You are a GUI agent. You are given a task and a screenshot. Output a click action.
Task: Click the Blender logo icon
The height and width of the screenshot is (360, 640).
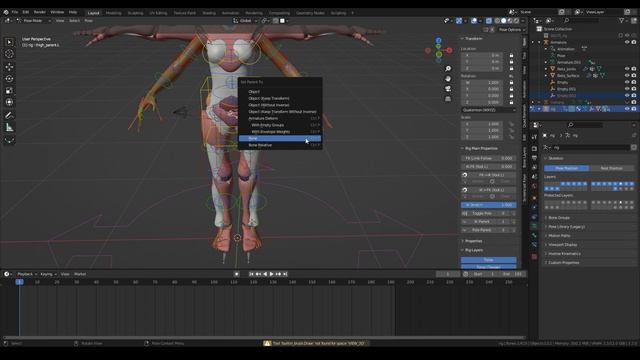click(x=6, y=12)
